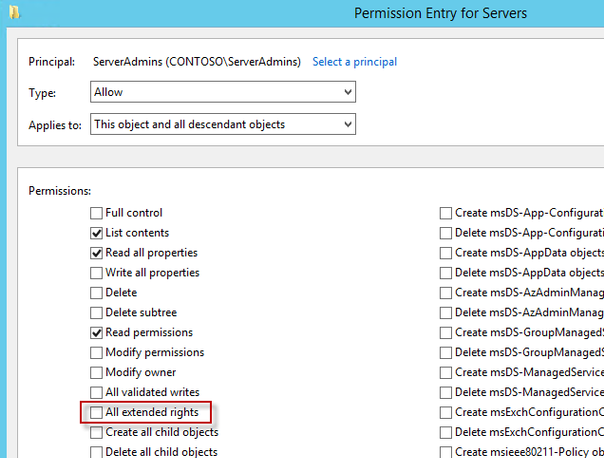The image size is (604, 458).
Task: Check Create all child objects
Action: (97, 433)
